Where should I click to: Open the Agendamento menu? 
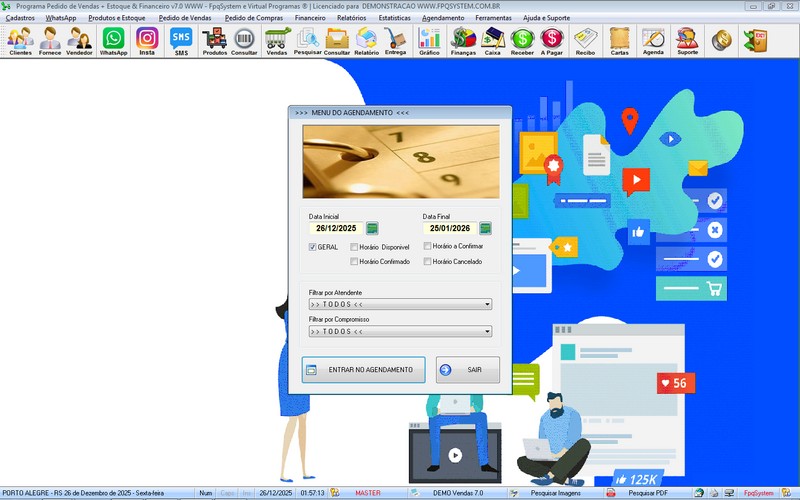443,18
